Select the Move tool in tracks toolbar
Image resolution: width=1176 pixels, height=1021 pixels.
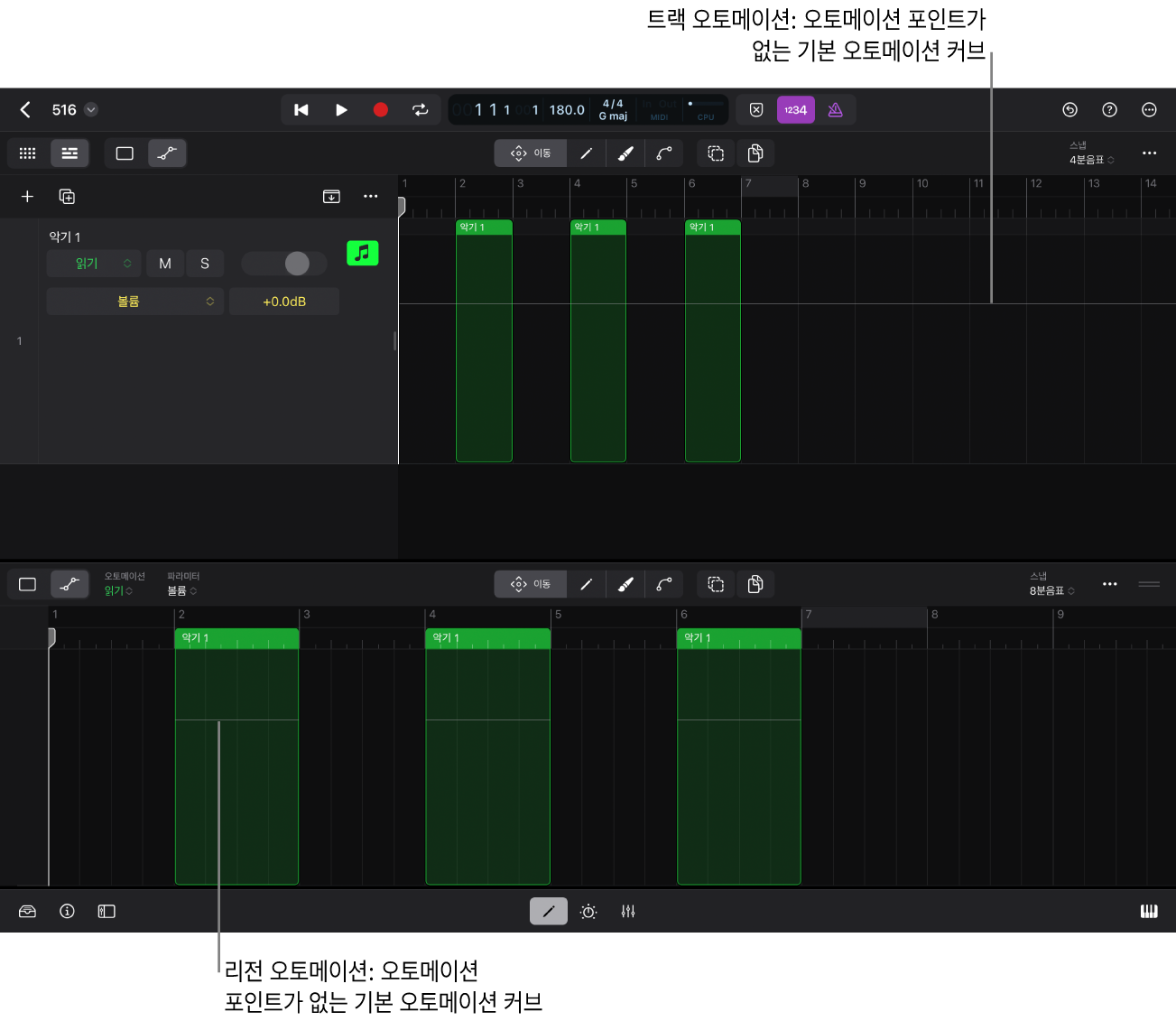click(531, 153)
